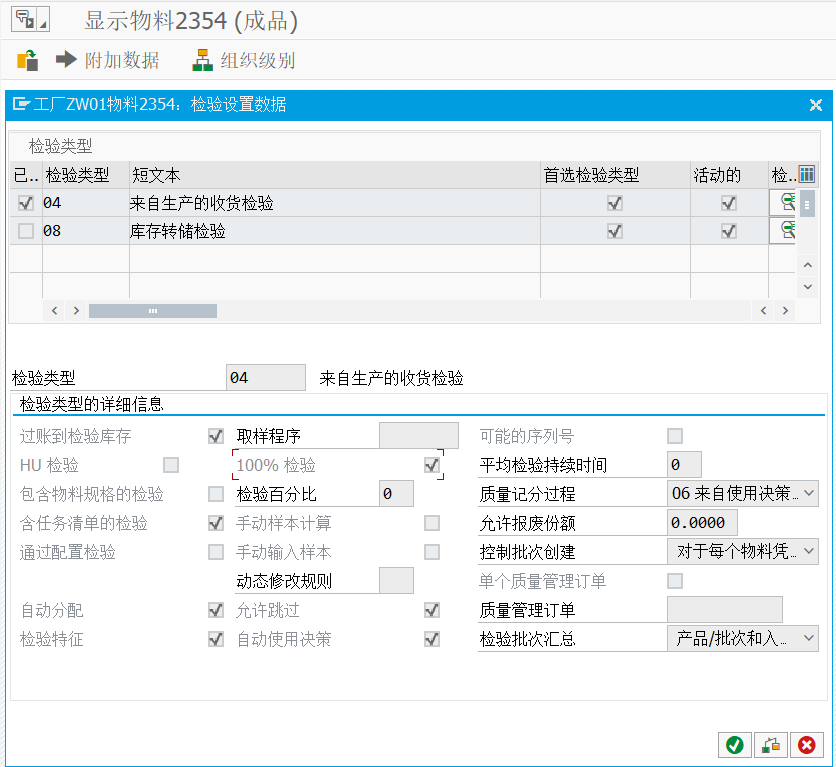Screen dimensions: 836x767
Task: Click 检验类型 column header
Action: click(x=85, y=174)
